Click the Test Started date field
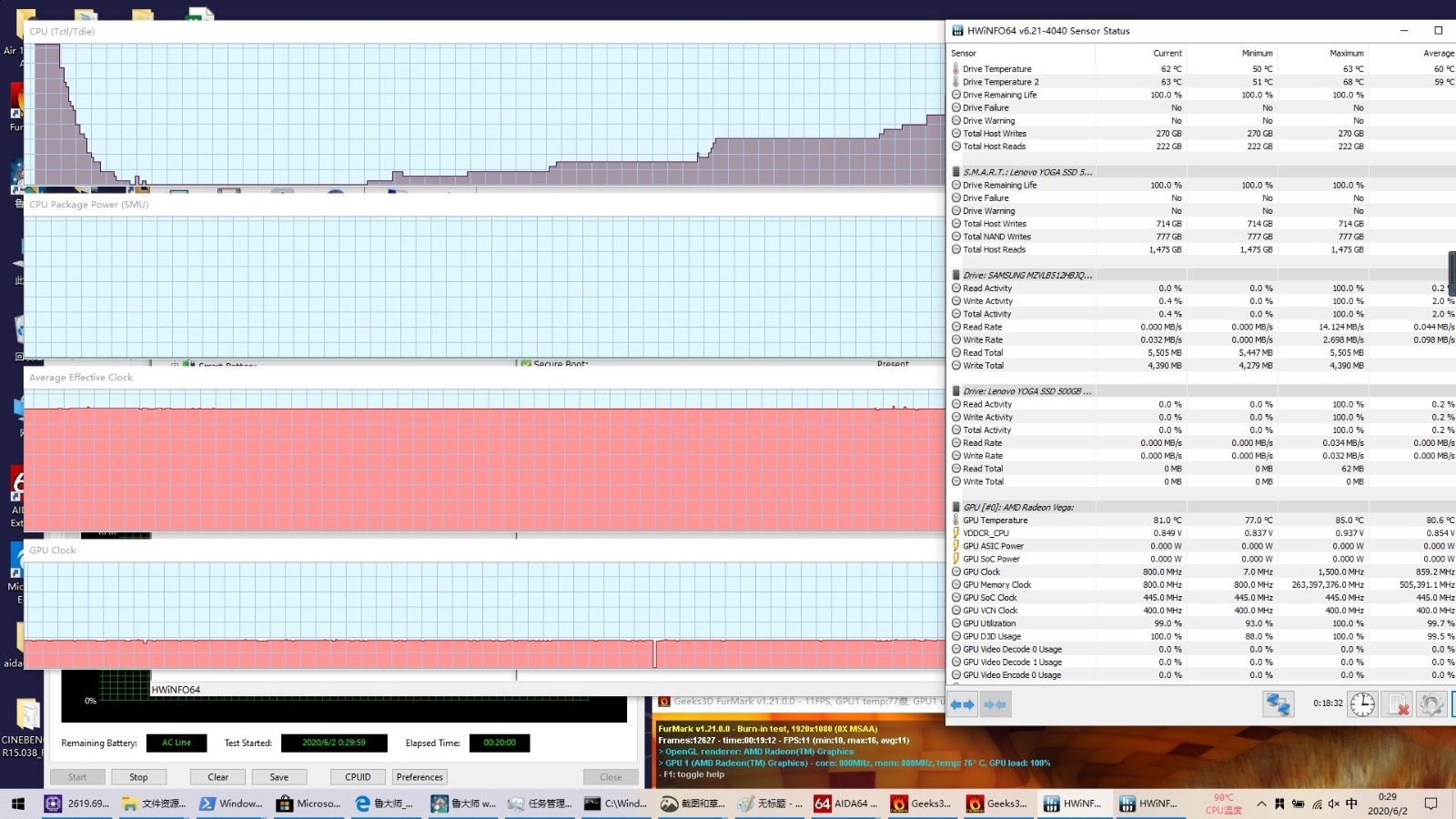Screen dimensions: 1456x819 click(334, 743)
